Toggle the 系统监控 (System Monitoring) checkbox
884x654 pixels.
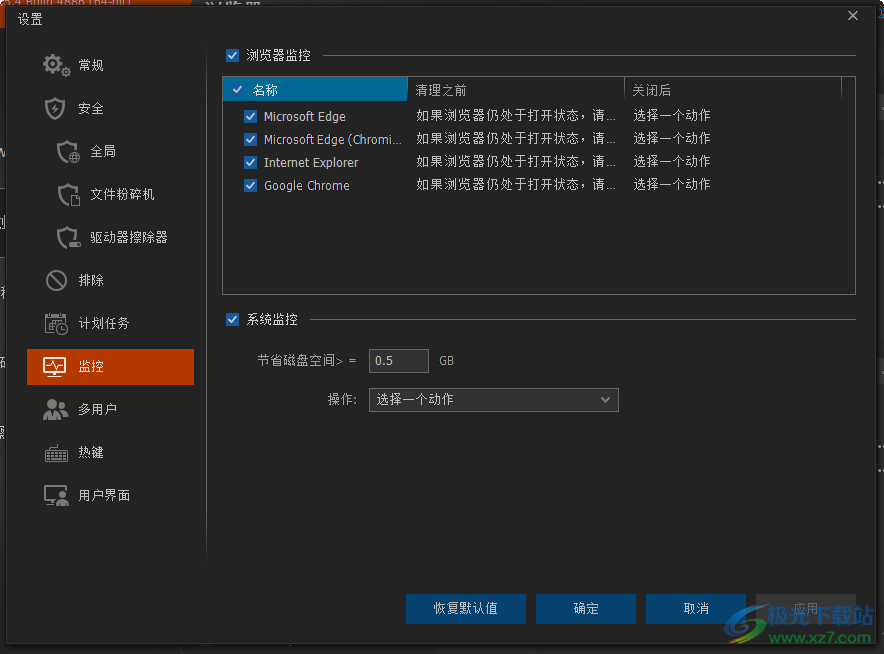[232, 319]
